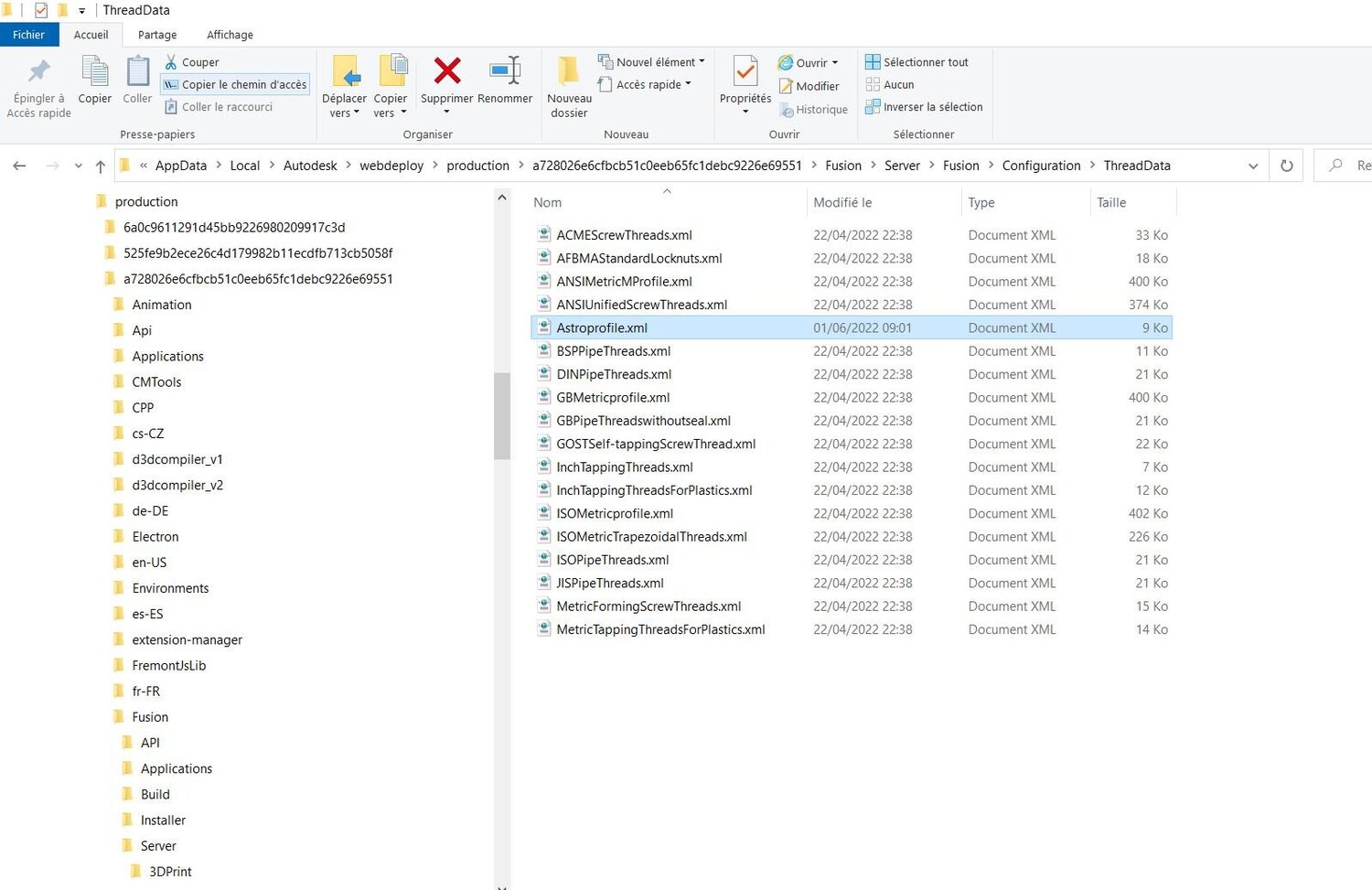
Task: Open the Supprimer dropdown arrow
Action: [x=446, y=113]
